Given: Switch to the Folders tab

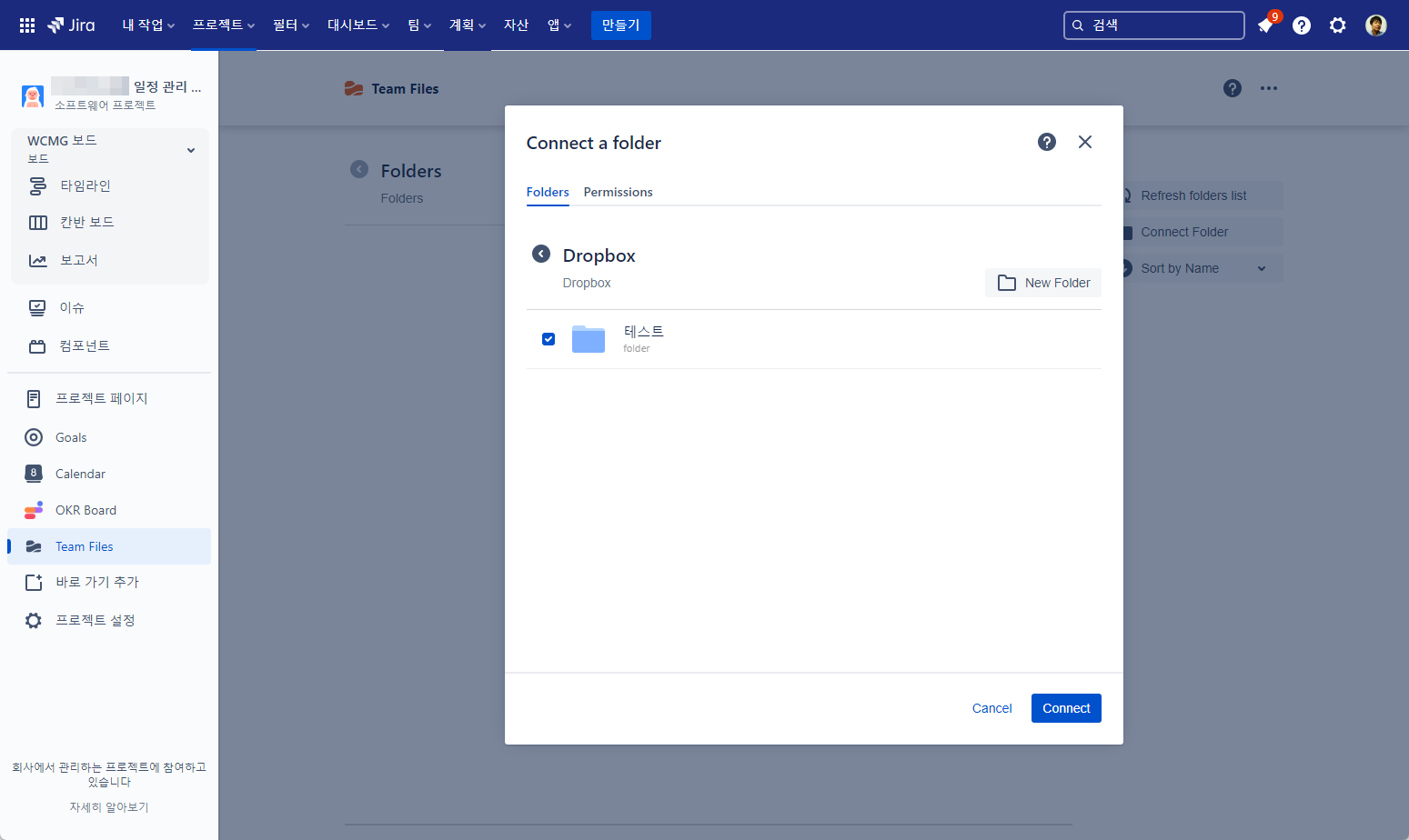Looking at the screenshot, I should tap(548, 192).
